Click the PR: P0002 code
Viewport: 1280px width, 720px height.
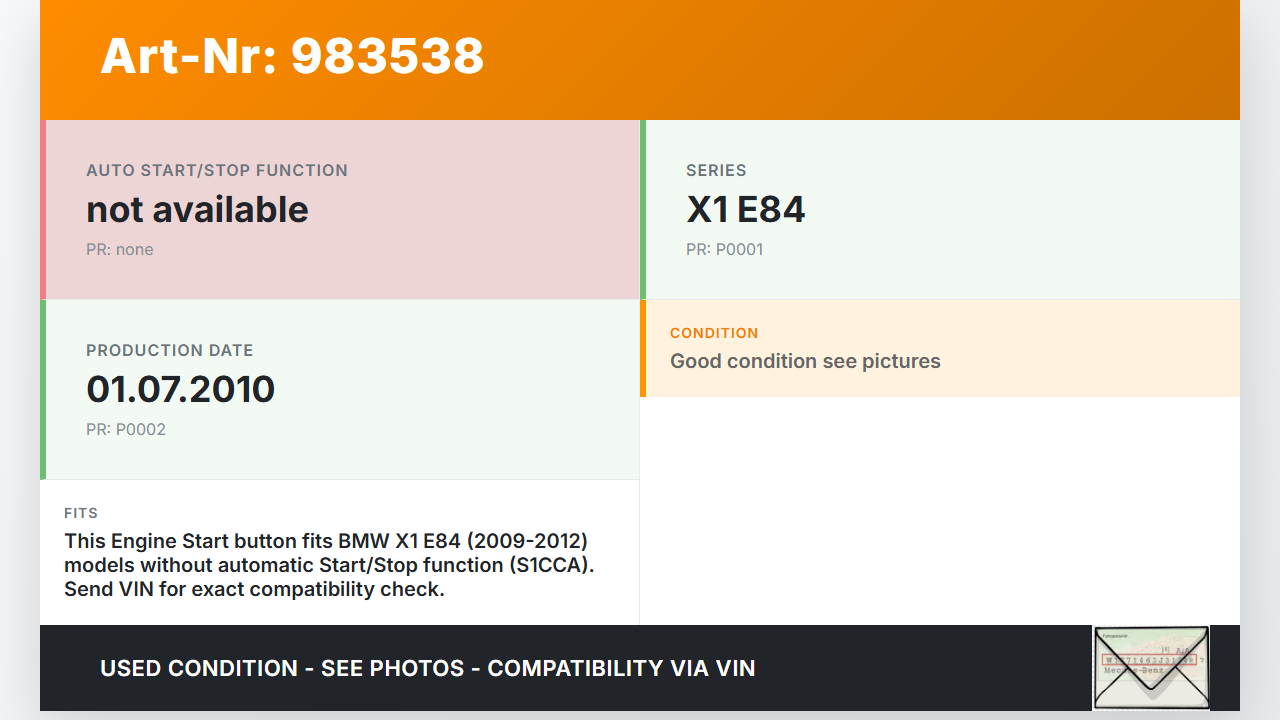126,429
